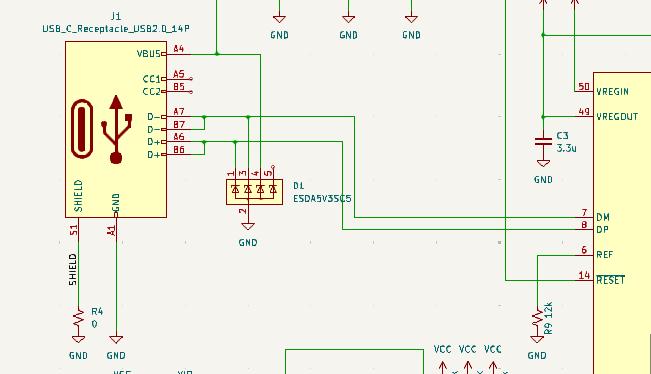Click the DP pin 8 on IC
651x374 pixels.
584,230
